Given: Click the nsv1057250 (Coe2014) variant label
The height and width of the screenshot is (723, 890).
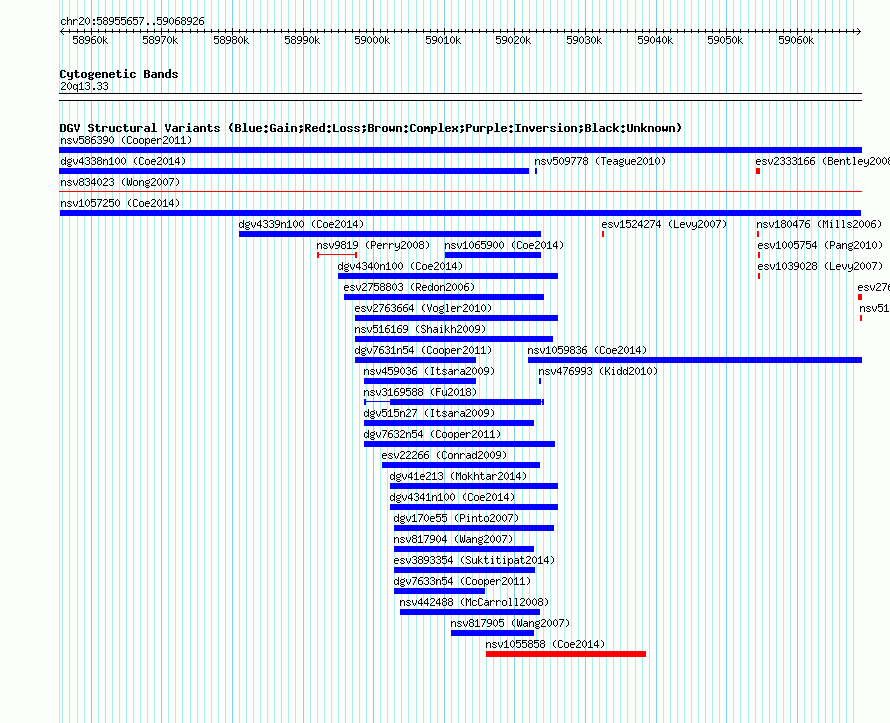Looking at the screenshot, I should pyautogui.click(x=120, y=203).
